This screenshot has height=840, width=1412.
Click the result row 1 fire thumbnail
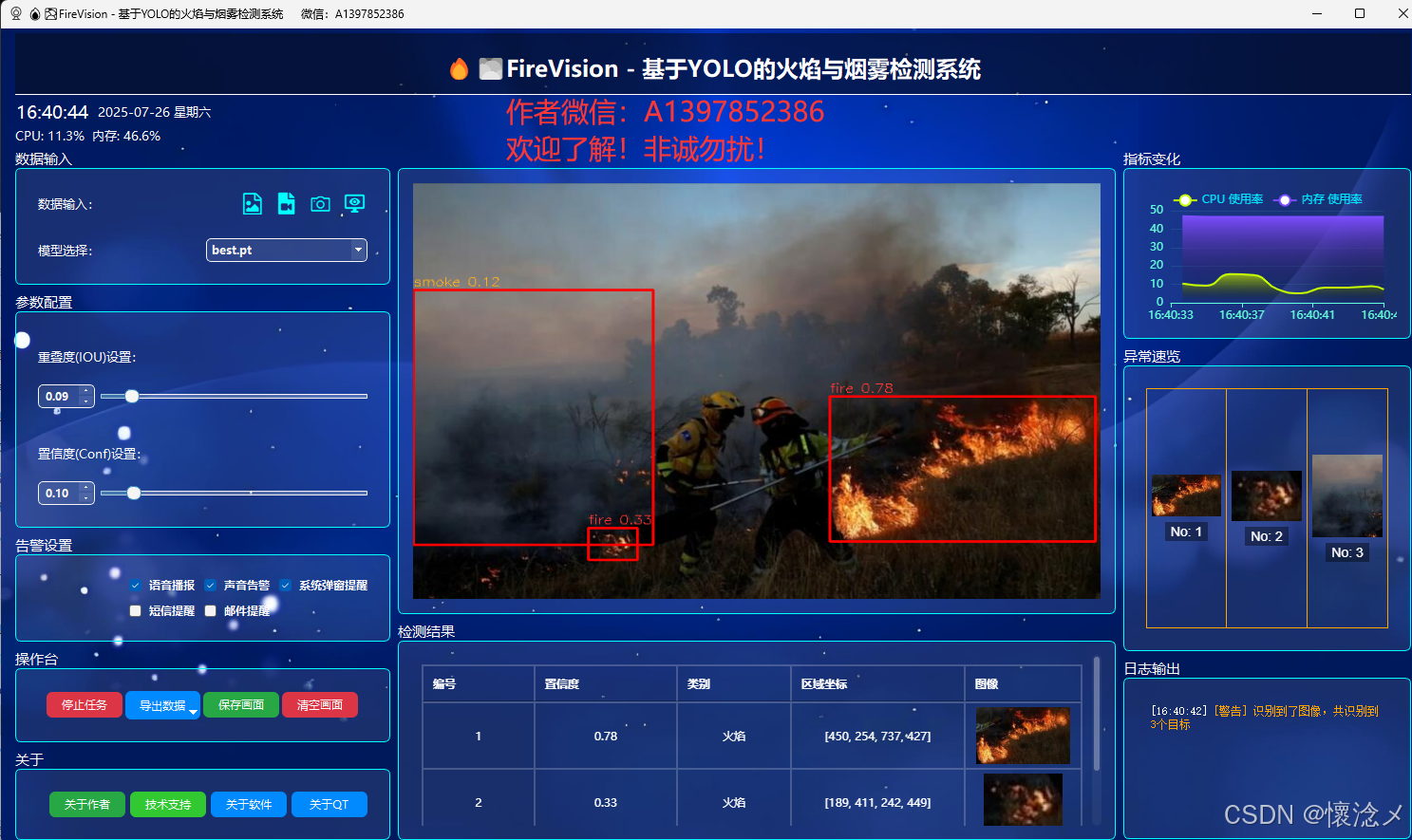1023,736
